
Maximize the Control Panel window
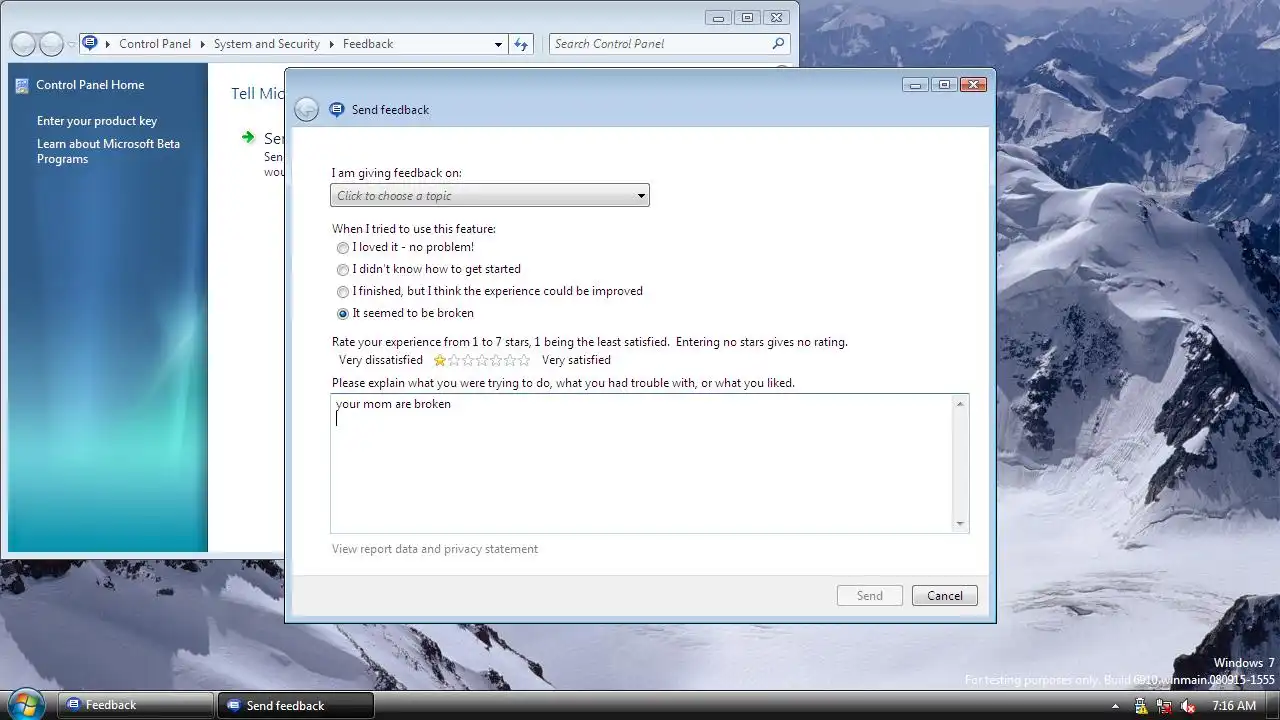coord(747,18)
